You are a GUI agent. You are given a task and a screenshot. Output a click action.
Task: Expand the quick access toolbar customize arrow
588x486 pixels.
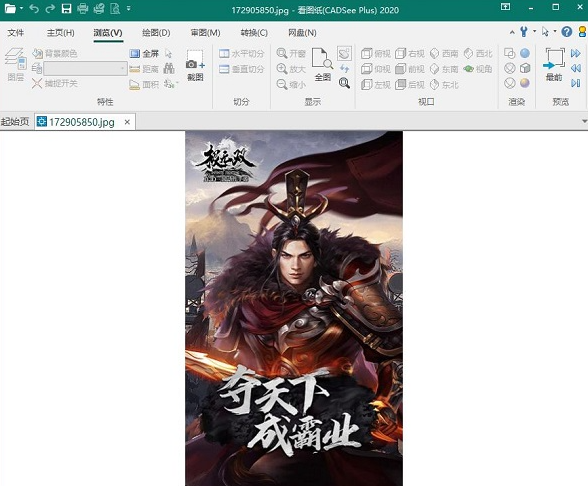[129, 8]
